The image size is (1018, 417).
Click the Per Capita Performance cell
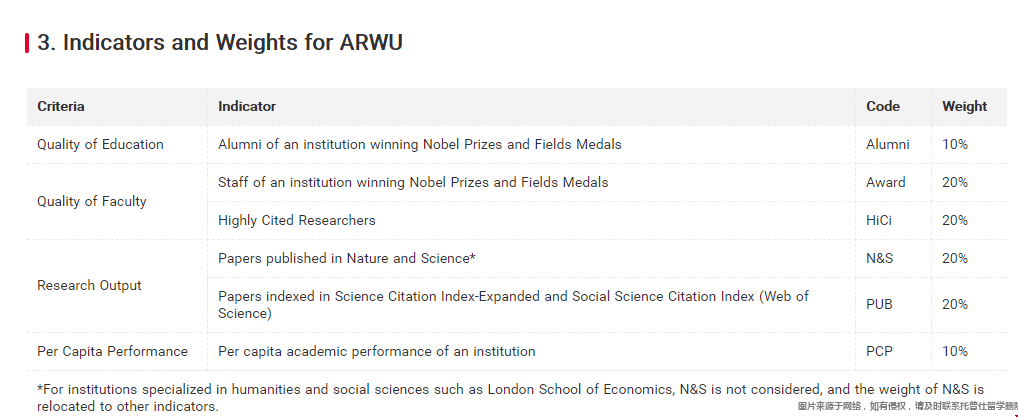tap(112, 351)
